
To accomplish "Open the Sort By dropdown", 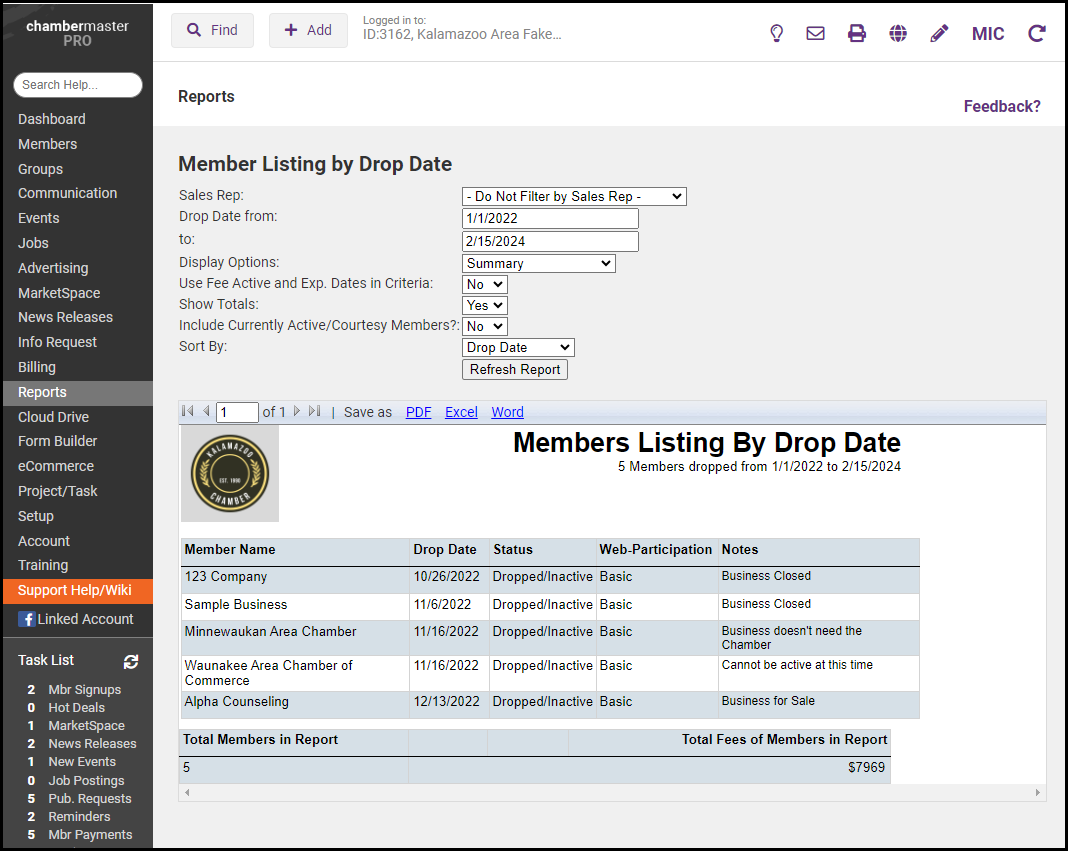I will point(518,348).
